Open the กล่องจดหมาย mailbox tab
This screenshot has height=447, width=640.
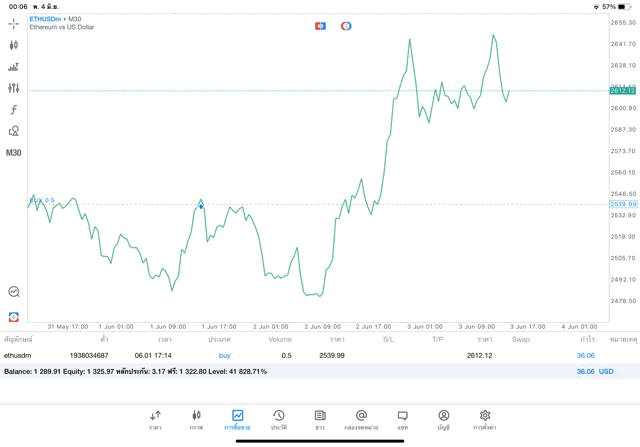click(x=361, y=419)
